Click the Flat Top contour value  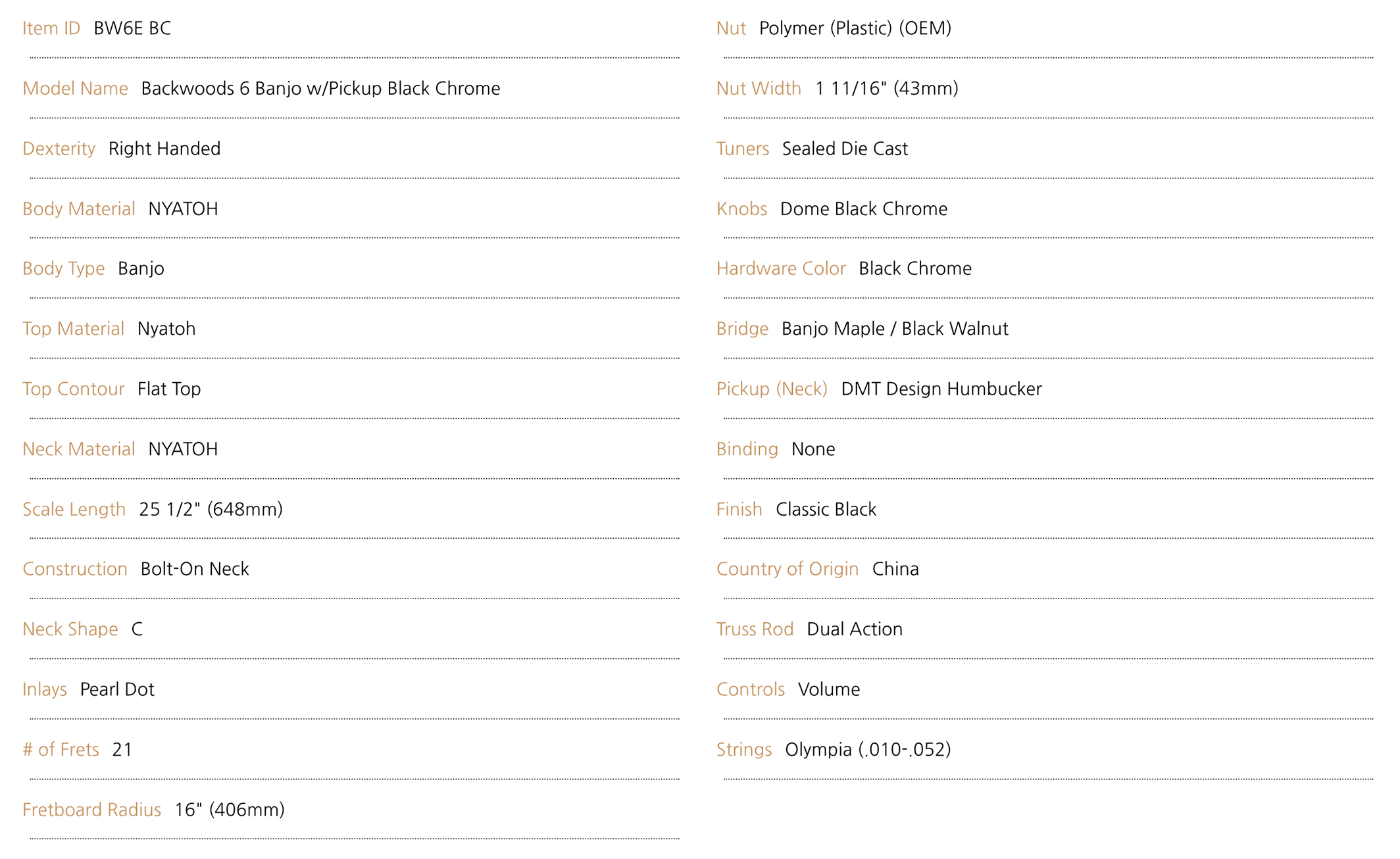(x=169, y=389)
